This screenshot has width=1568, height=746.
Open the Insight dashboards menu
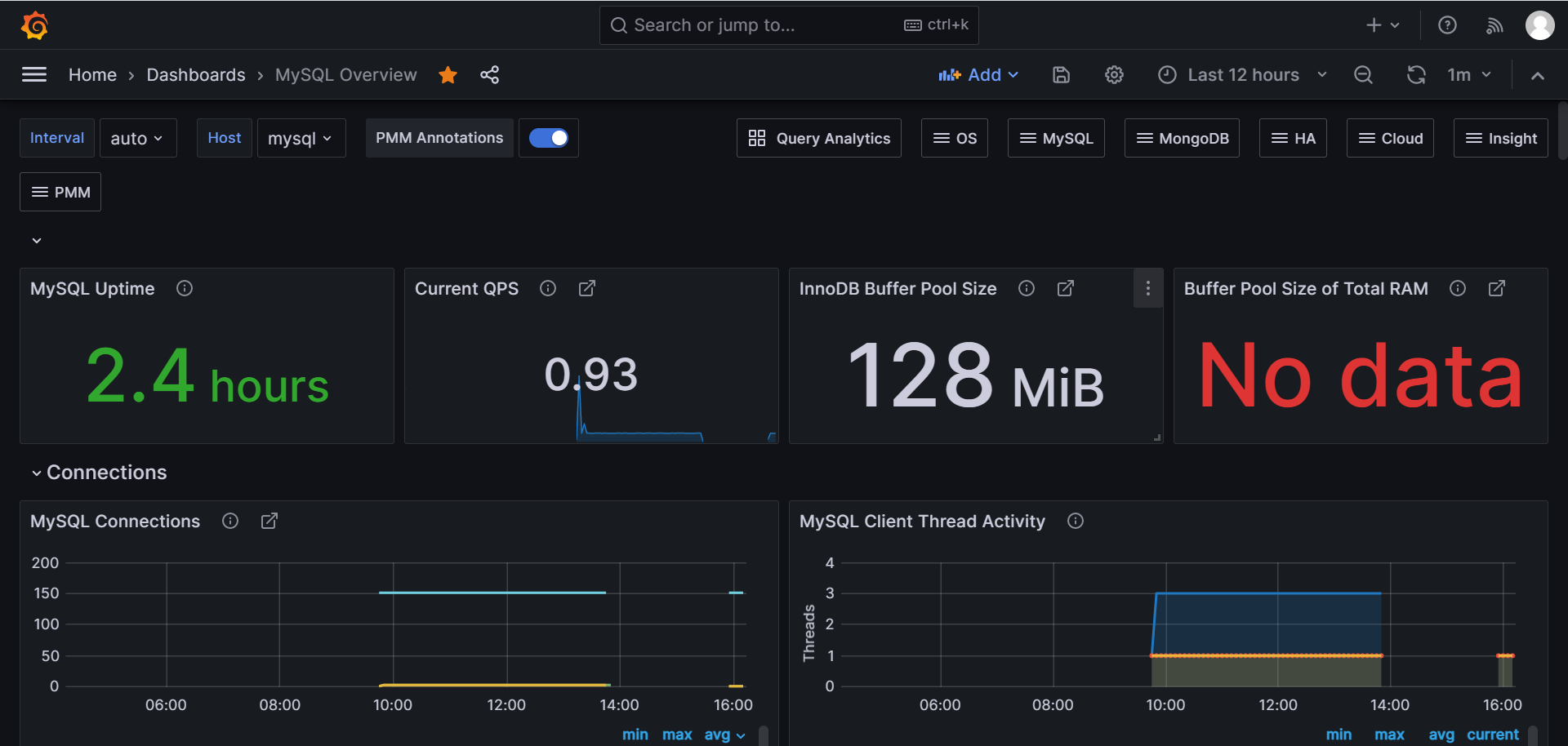1501,138
